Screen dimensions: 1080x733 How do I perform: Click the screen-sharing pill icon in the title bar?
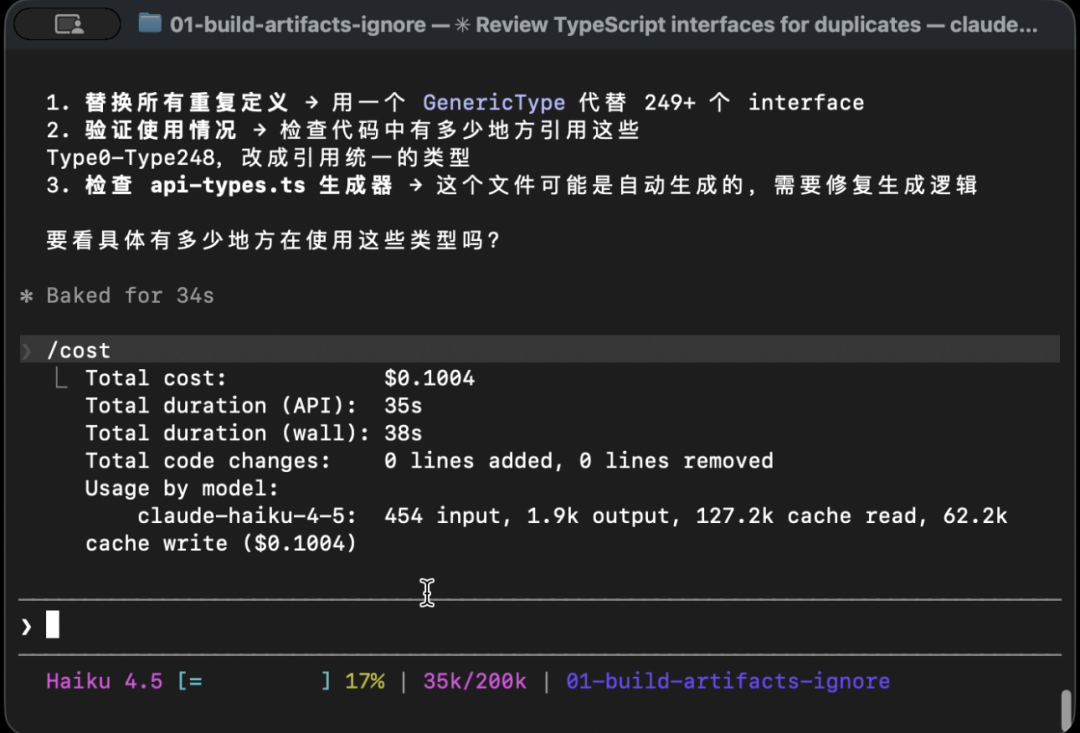(68, 25)
